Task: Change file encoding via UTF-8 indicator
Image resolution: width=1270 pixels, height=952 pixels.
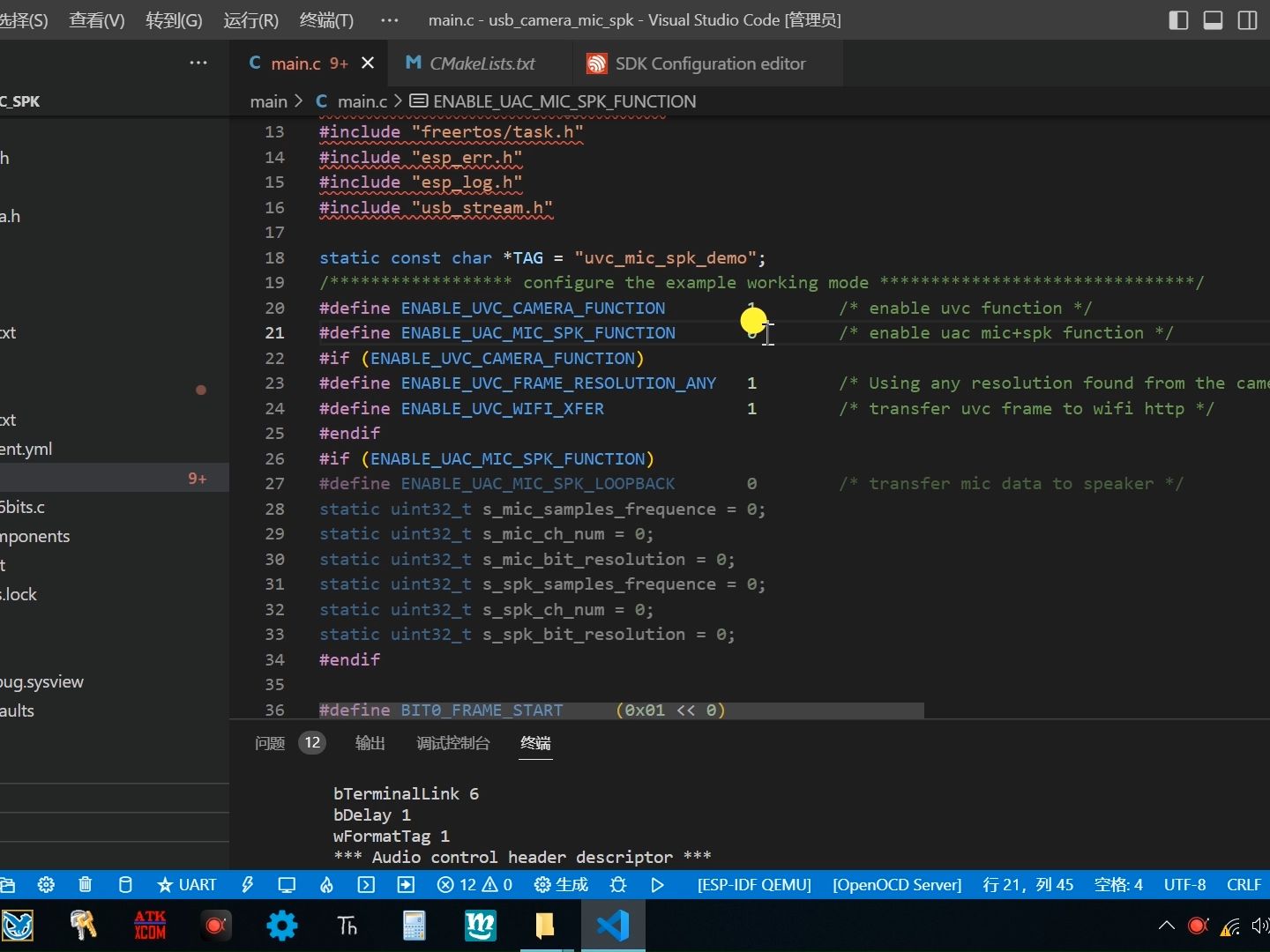Action: point(1184,884)
